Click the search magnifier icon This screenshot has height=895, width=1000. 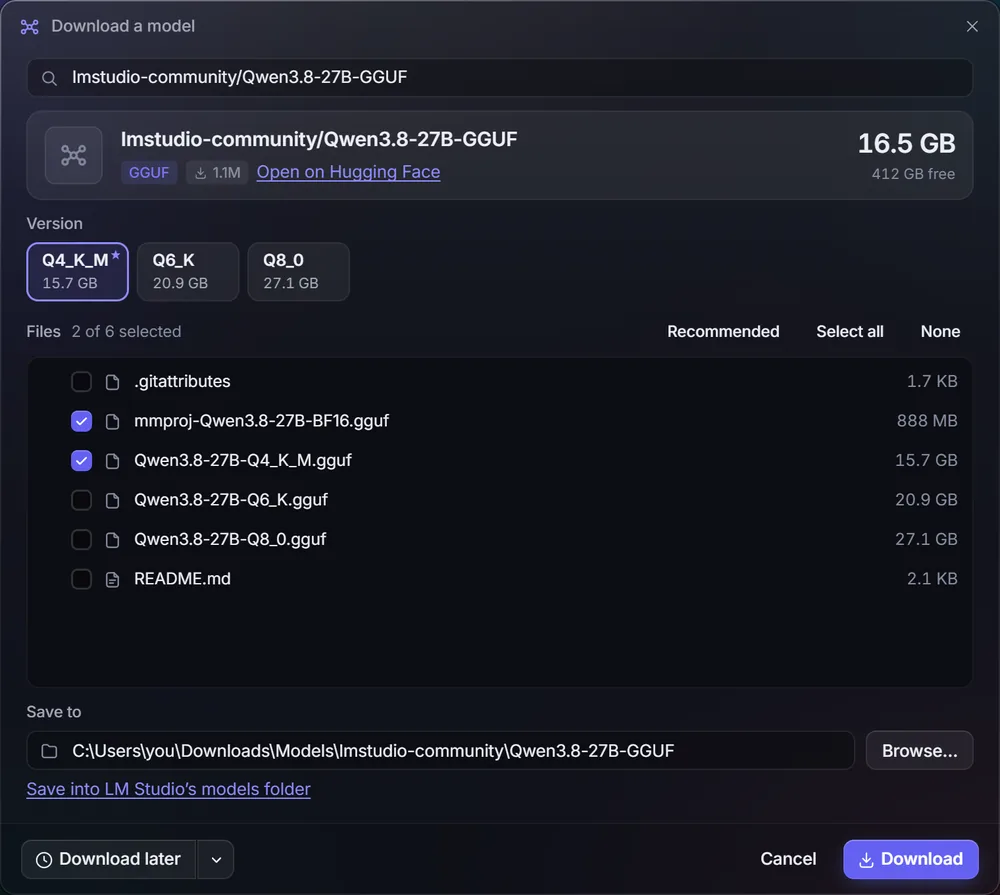[49, 78]
